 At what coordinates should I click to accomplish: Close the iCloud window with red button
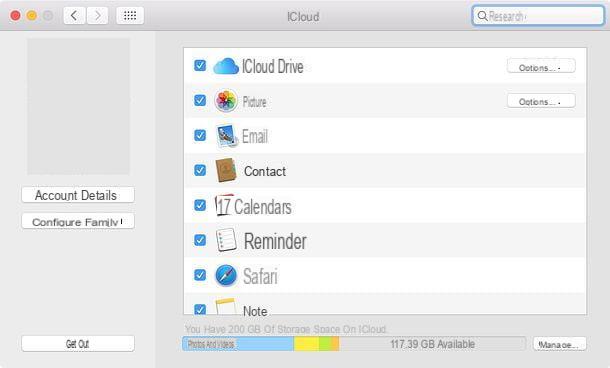point(16,16)
